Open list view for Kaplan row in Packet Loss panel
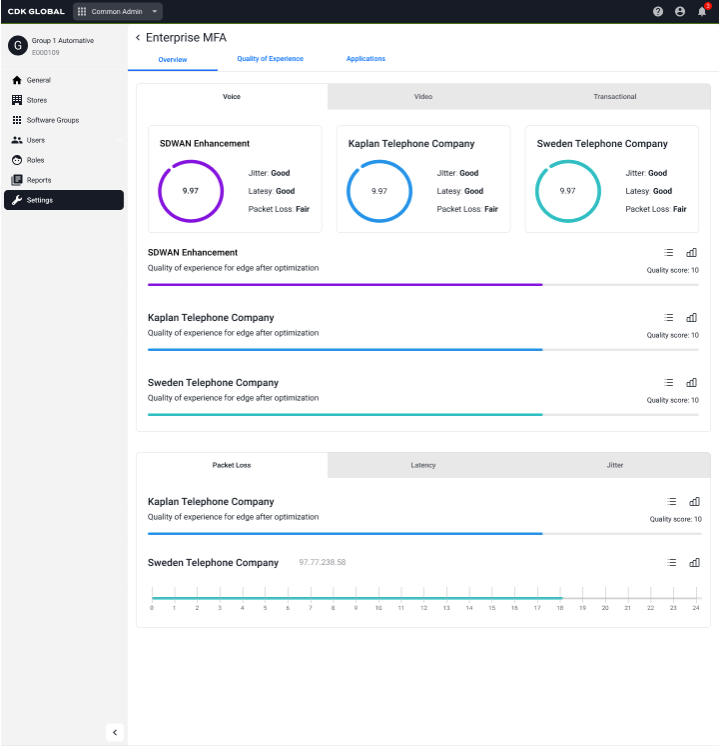The height and width of the screenshot is (746, 720). [671, 501]
